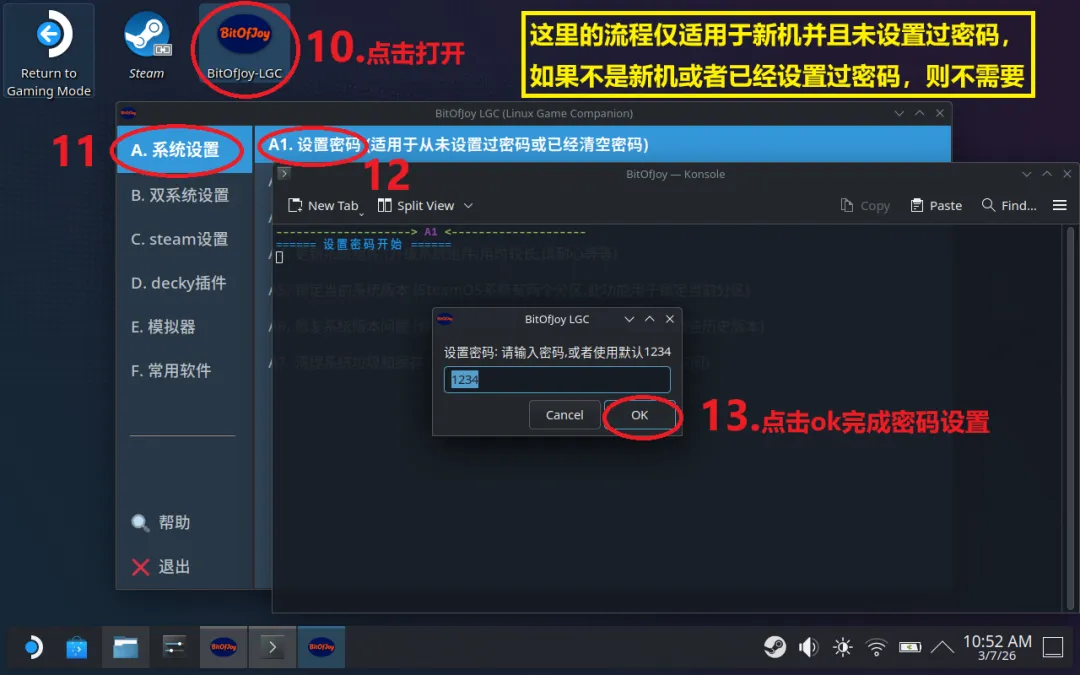Click Paste in the Konsole toolbar
The height and width of the screenshot is (675, 1080).
tap(936, 205)
